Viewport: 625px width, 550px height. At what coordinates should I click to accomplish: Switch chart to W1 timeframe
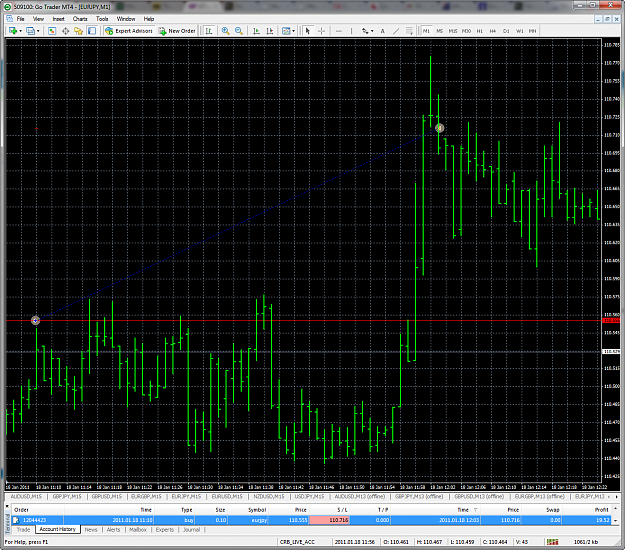click(519, 31)
